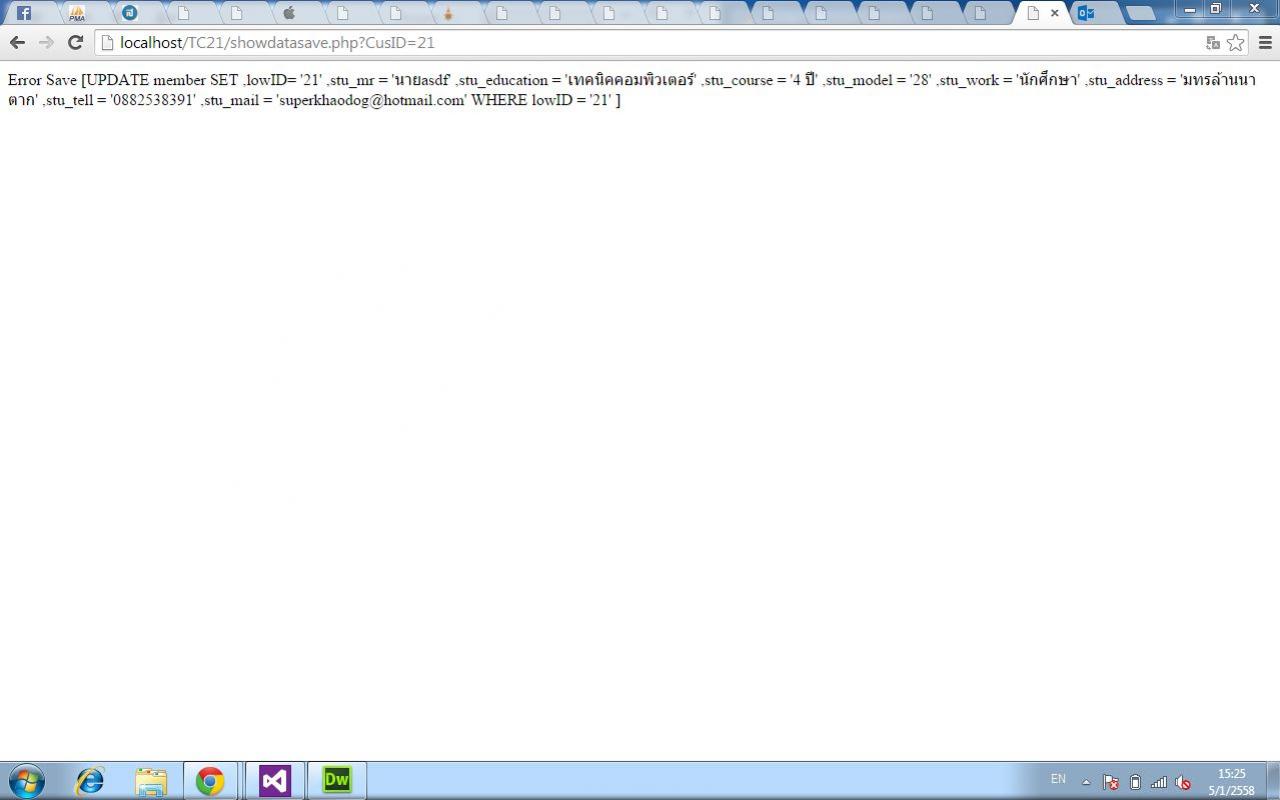1280x800 pixels.
Task: Open Visual Studio from the taskbar
Action: tap(274, 780)
